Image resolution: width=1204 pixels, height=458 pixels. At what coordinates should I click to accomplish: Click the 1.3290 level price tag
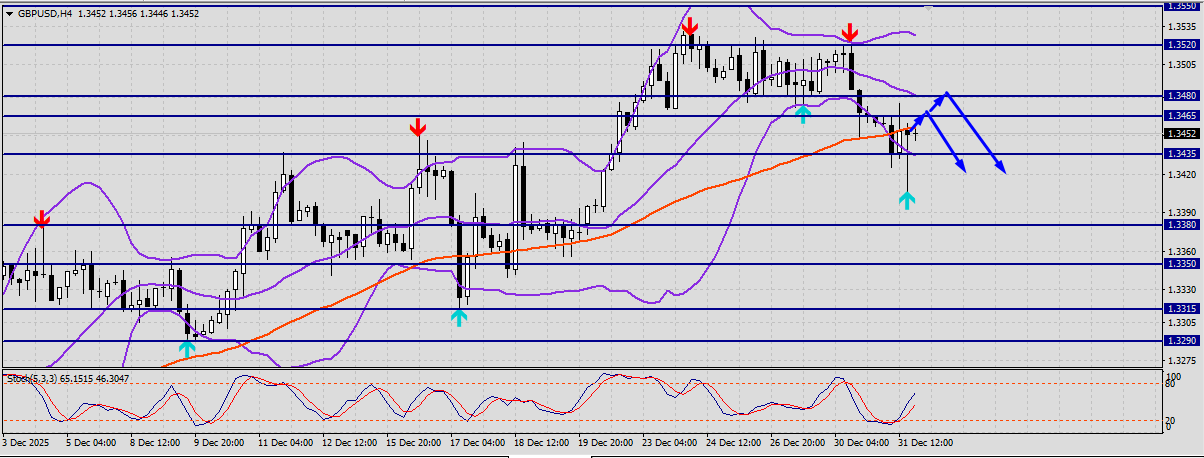1181,341
